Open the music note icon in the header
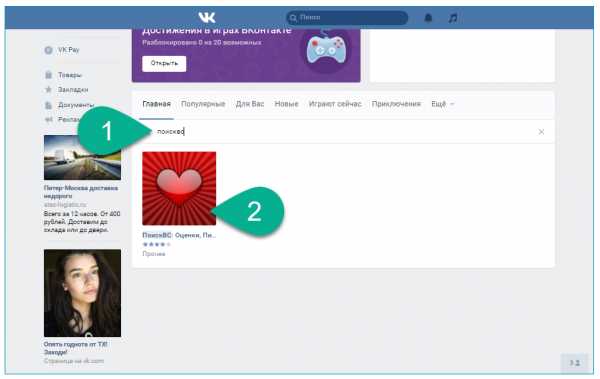 (x=453, y=18)
